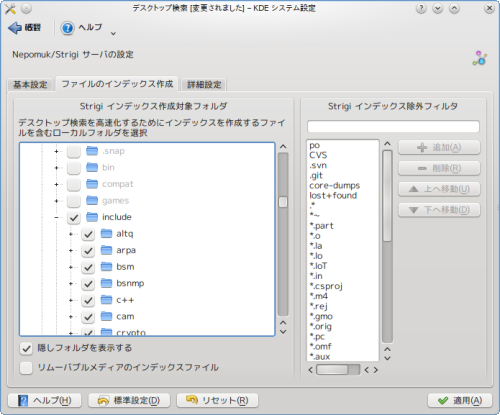The image size is (500, 415).
Task: Click the folder tree vertical scrollbar handle
Action: pyautogui.click(x=283, y=202)
